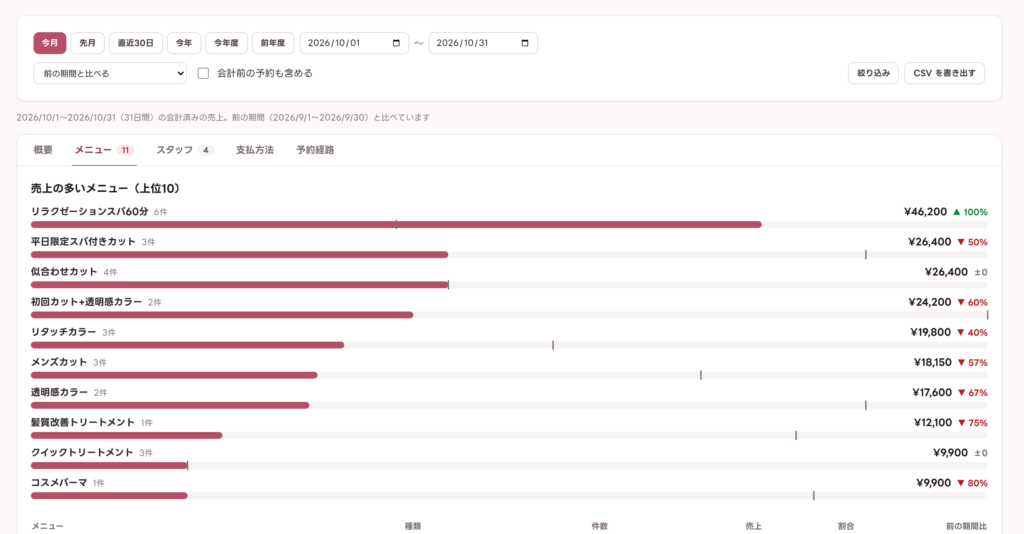Click the 透明感カラー 2件 menu name

coord(59,392)
